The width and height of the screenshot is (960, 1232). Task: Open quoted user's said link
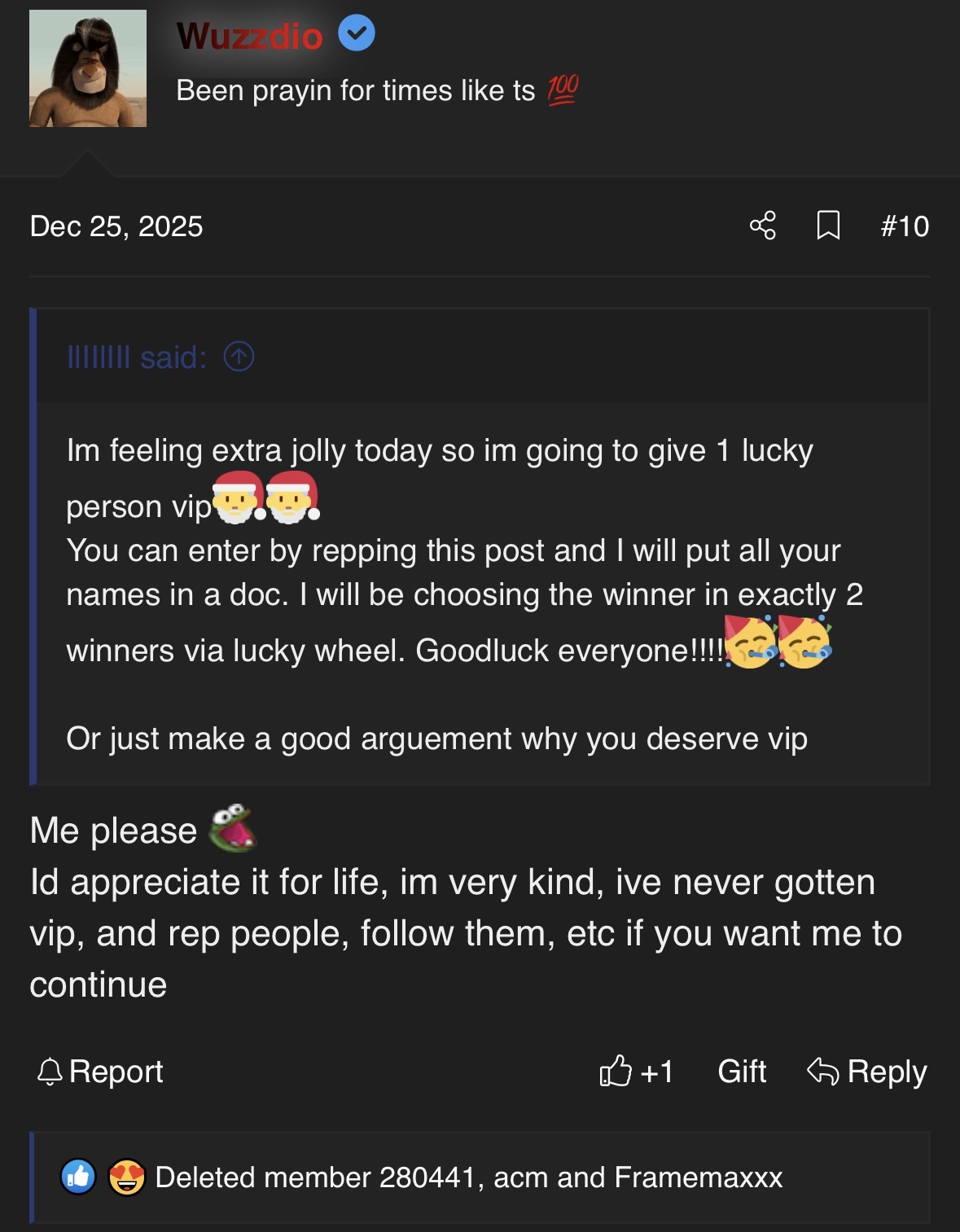click(x=136, y=357)
